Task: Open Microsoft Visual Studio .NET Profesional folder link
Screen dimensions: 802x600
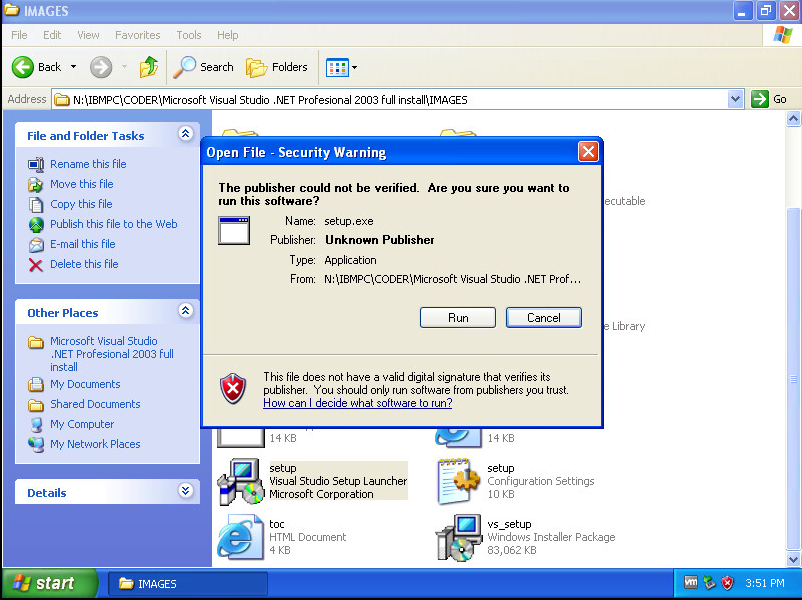Action: pyautogui.click(x=112, y=353)
